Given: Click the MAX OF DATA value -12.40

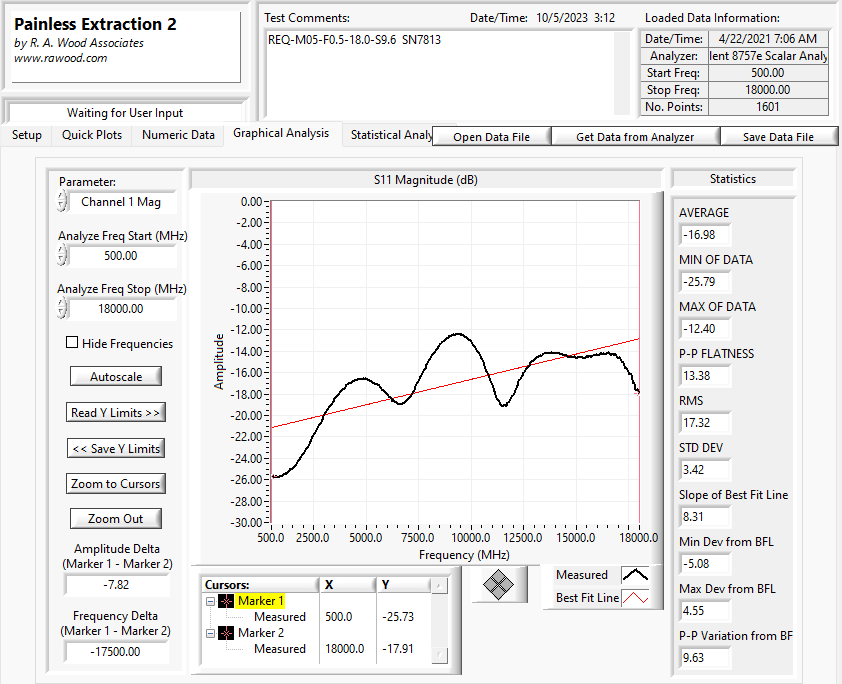Looking at the screenshot, I should click(705, 329).
